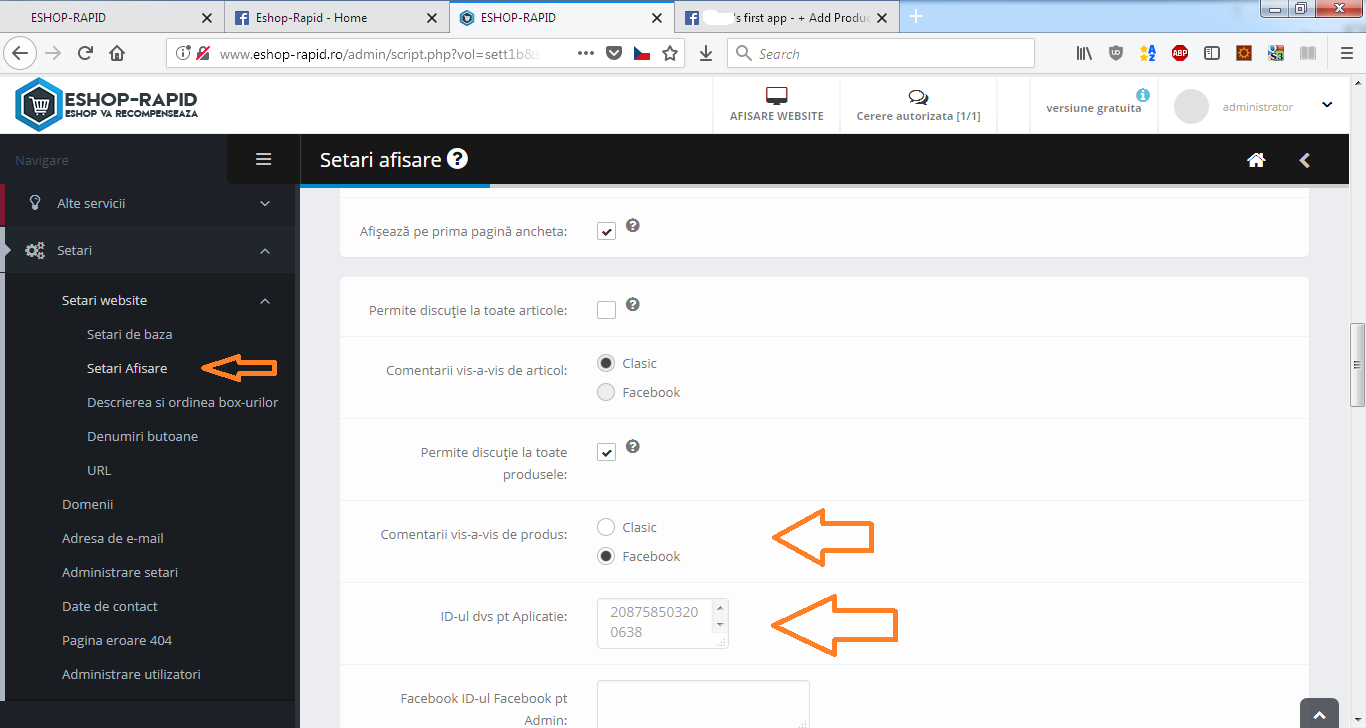This screenshot has width=1366, height=728.
Task: Click the Alte servicii lightbulb icon
Action: pos(35,203)
